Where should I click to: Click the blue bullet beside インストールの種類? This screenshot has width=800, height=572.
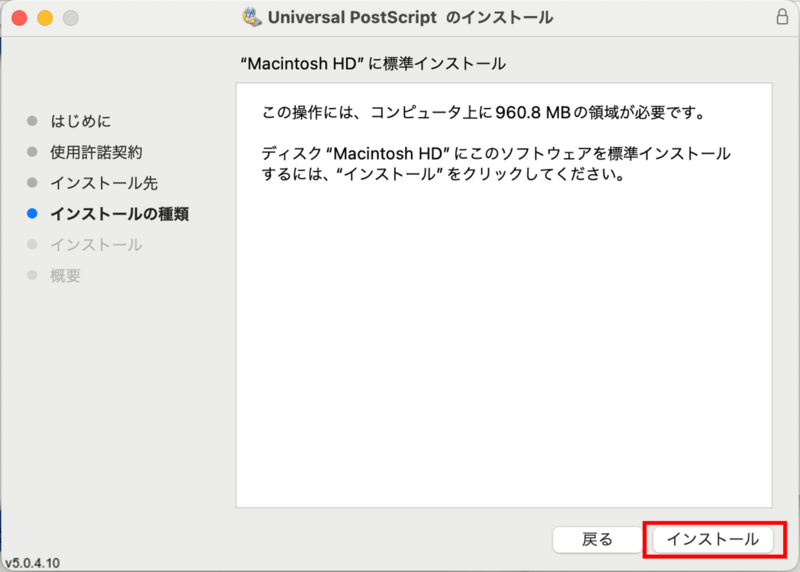tap(33, 214)
